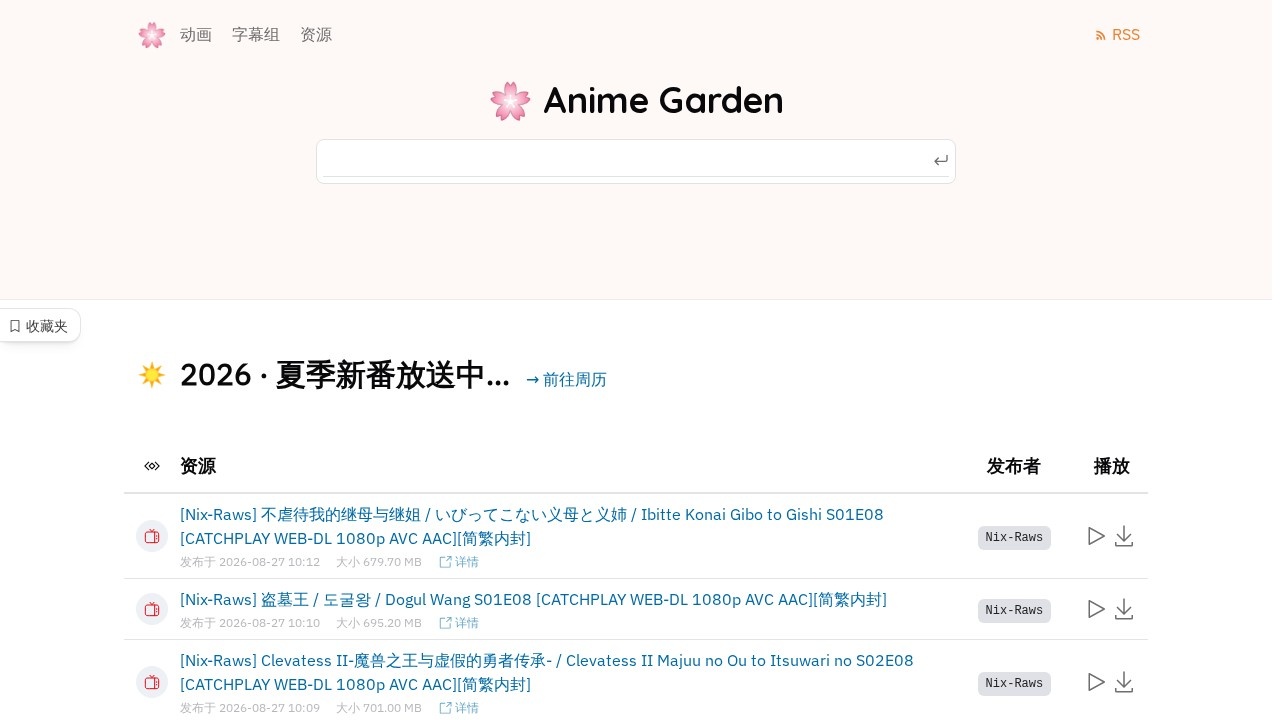This screenshot has height=720, width=1280.
Task: Filter by Nix-Raws tag in Clevatess II row
Action: 1014,684
